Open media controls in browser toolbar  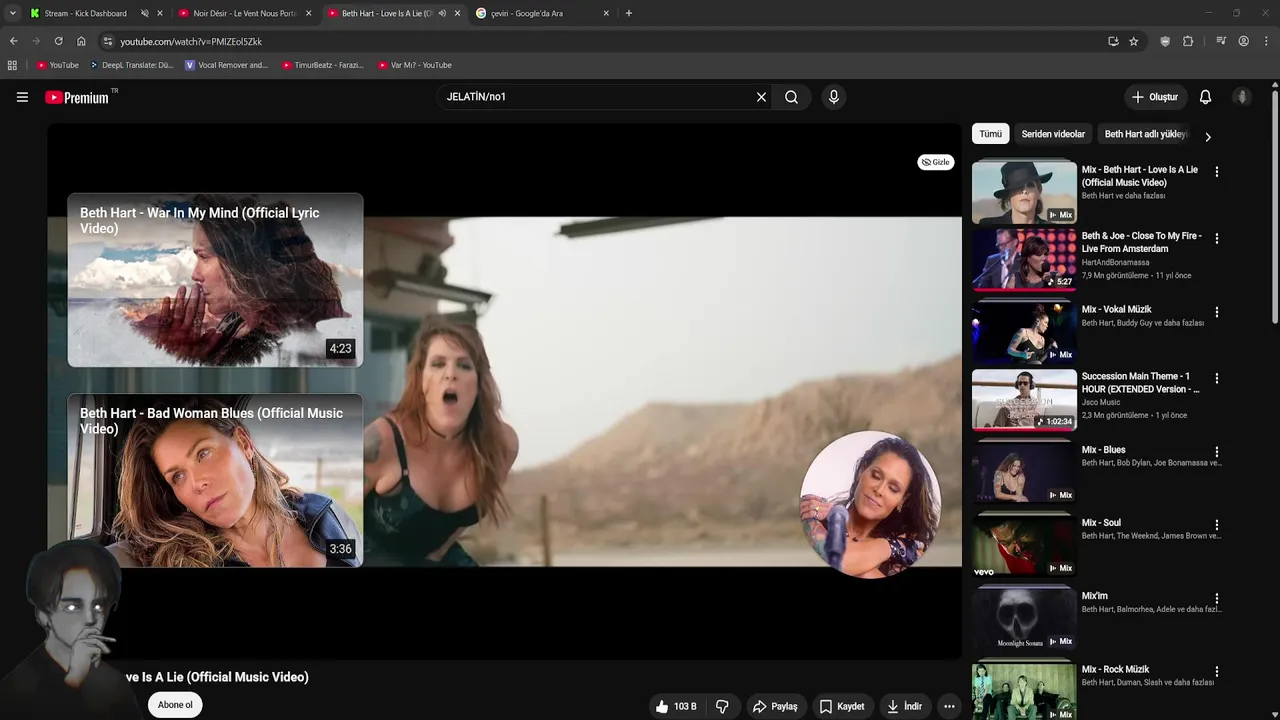[1221, 41]
